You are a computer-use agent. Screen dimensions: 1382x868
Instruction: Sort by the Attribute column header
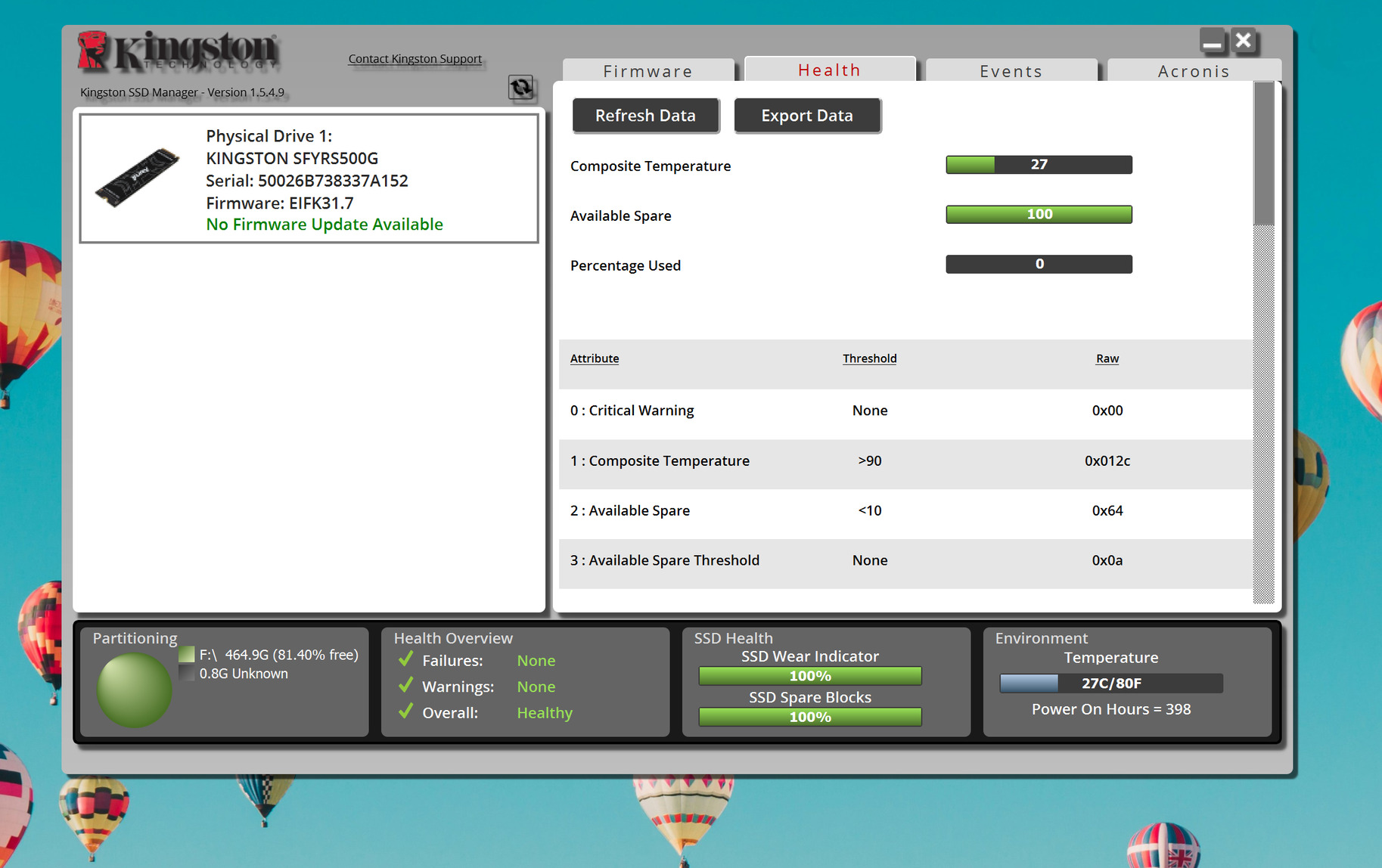[595, 358]
